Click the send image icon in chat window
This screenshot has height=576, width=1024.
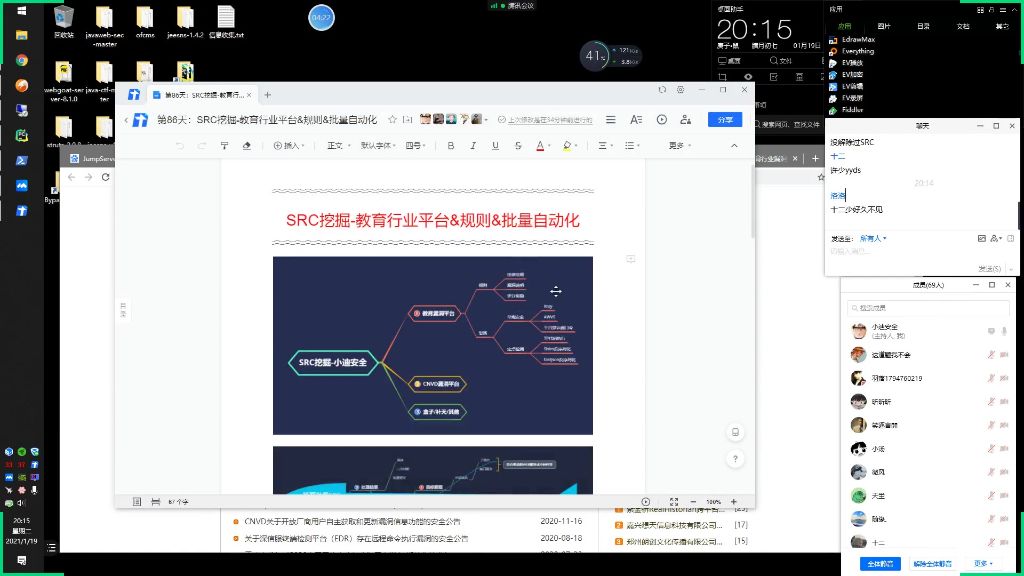click(x=982, y=238)
